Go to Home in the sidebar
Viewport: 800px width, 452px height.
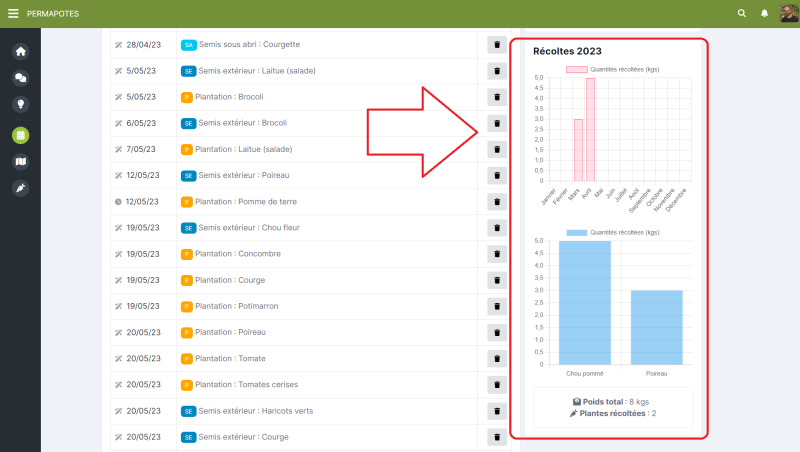click(20, 51)
